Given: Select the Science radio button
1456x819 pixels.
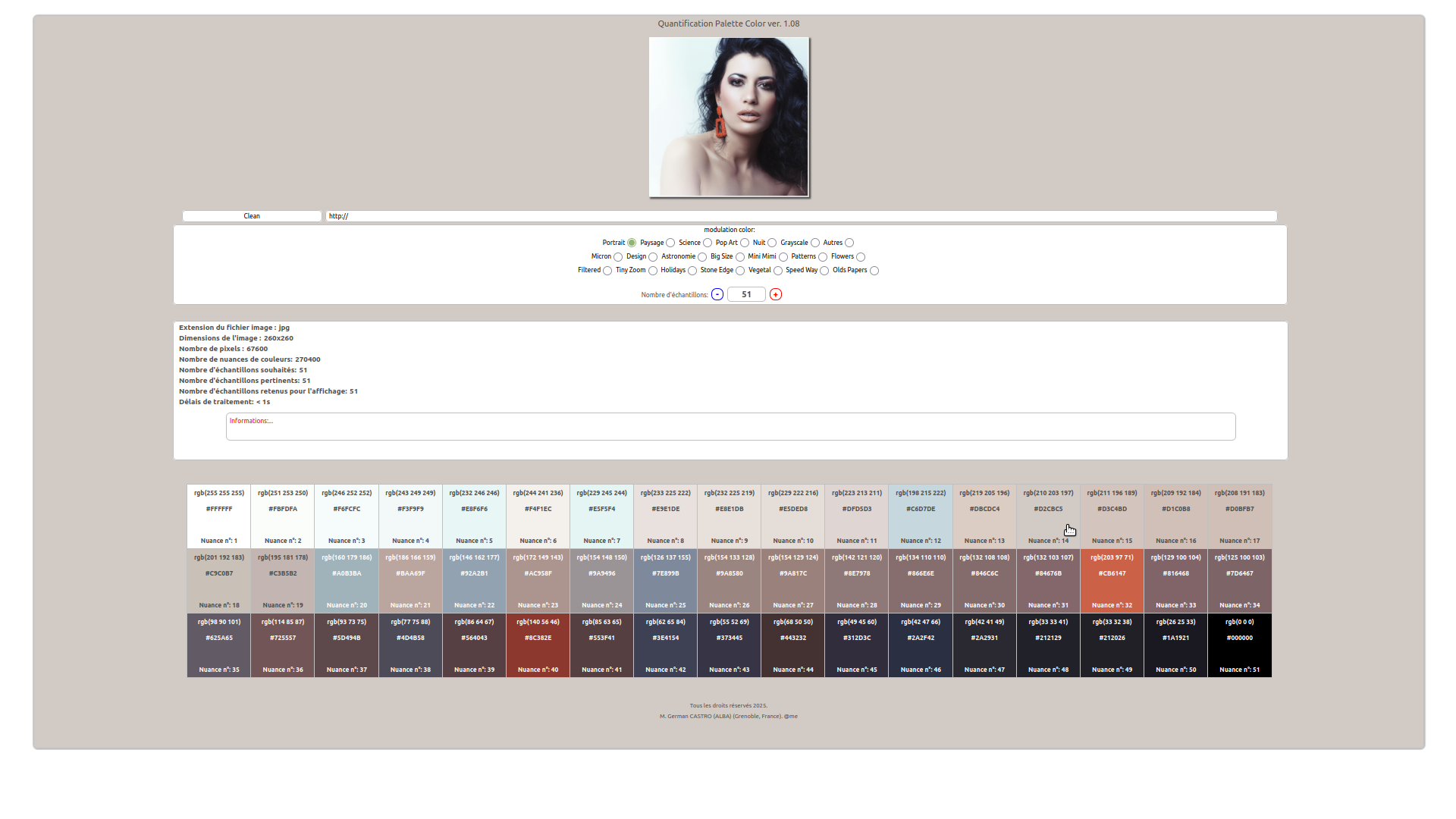Looking at the screenshot, I should point(708,243).
